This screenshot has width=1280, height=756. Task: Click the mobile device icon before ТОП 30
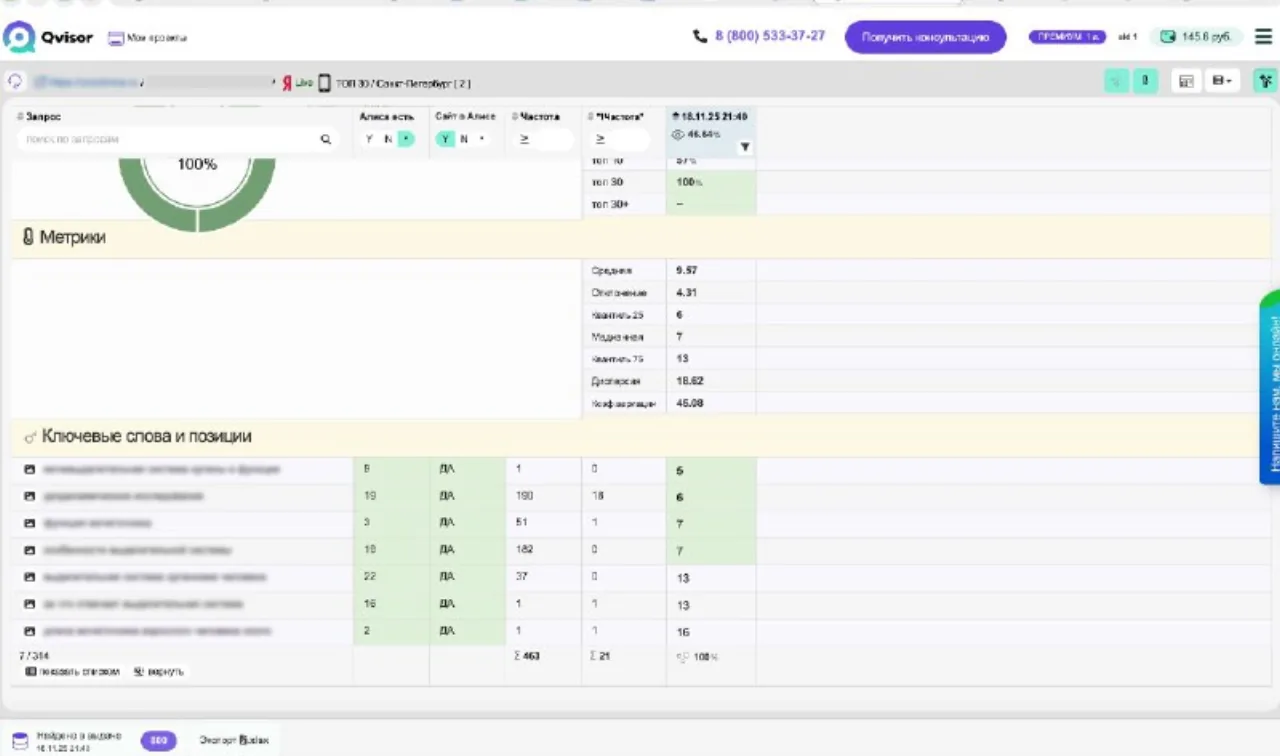[325, 83]
